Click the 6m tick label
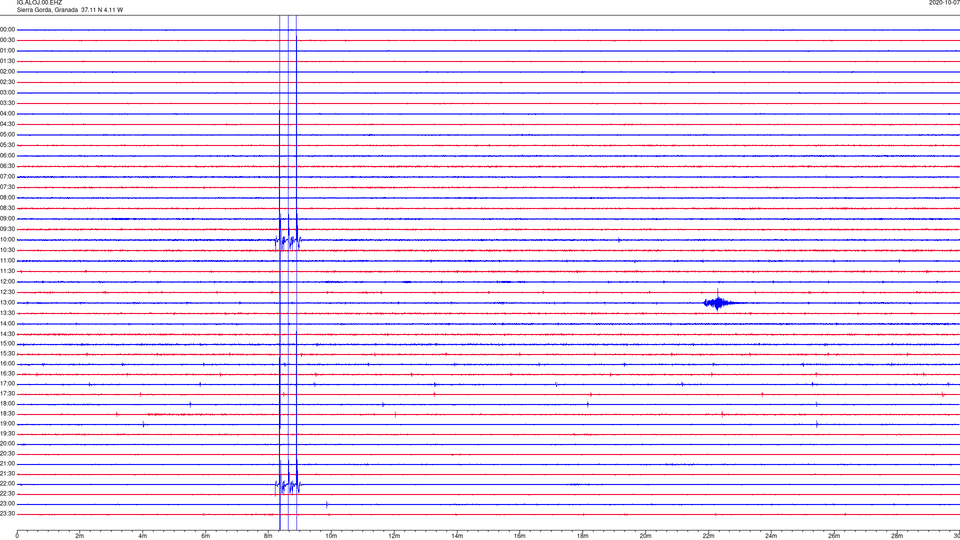The image size is (960, 540). pyautogui.click(x=205, y=536)
